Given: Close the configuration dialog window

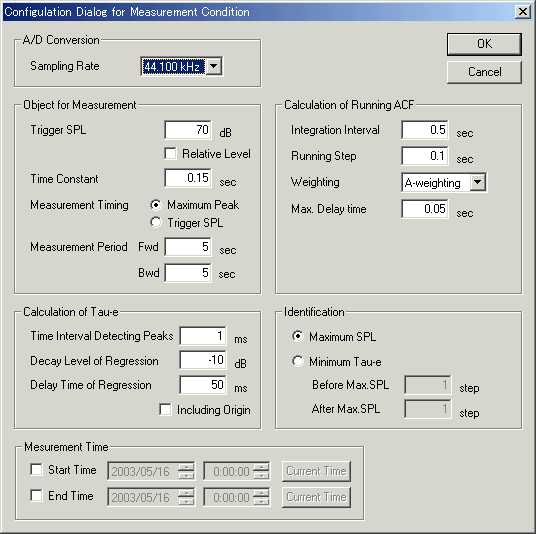Looking at the screenshot, I should [523, 12].
